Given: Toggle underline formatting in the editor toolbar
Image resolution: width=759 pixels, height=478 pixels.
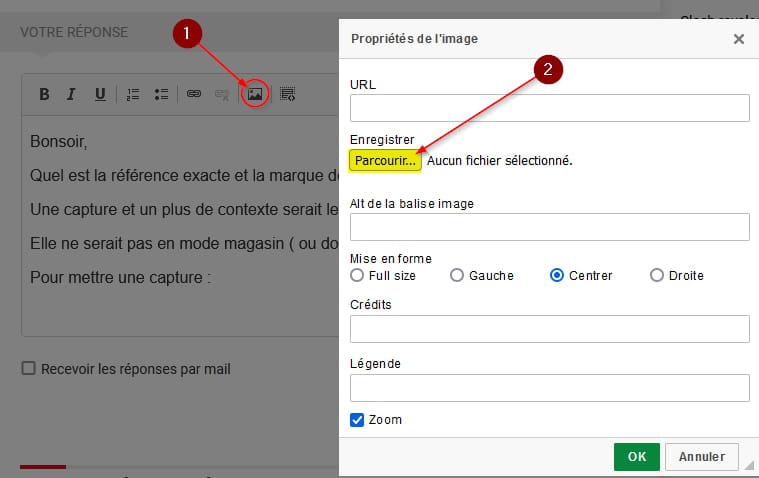Looking at the screenshot, I should tap(100, 94).
